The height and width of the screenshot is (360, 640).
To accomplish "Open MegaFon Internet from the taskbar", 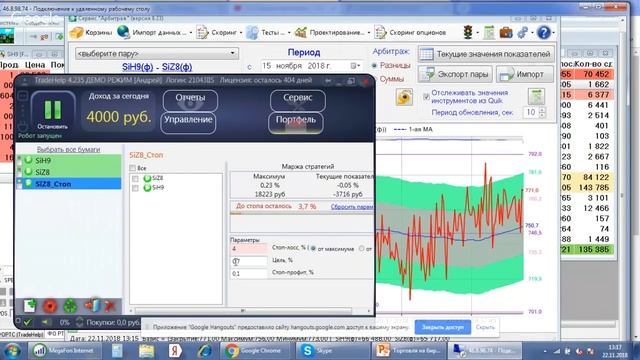I will (64, 351).
